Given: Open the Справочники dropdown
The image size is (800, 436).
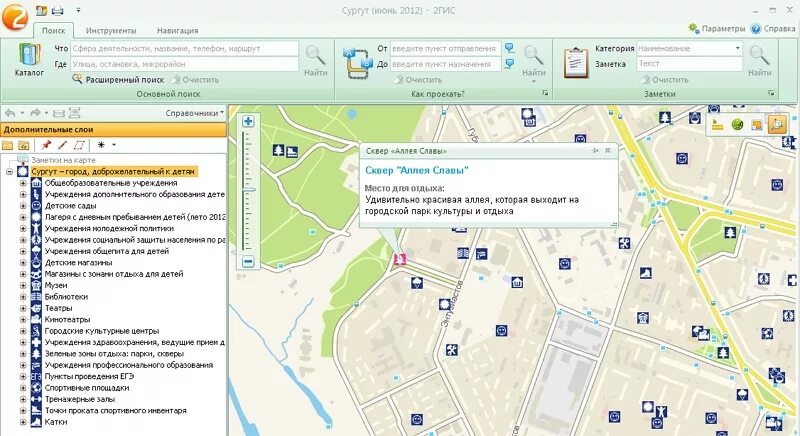Looking at the screenshot, I should point(194,113).
